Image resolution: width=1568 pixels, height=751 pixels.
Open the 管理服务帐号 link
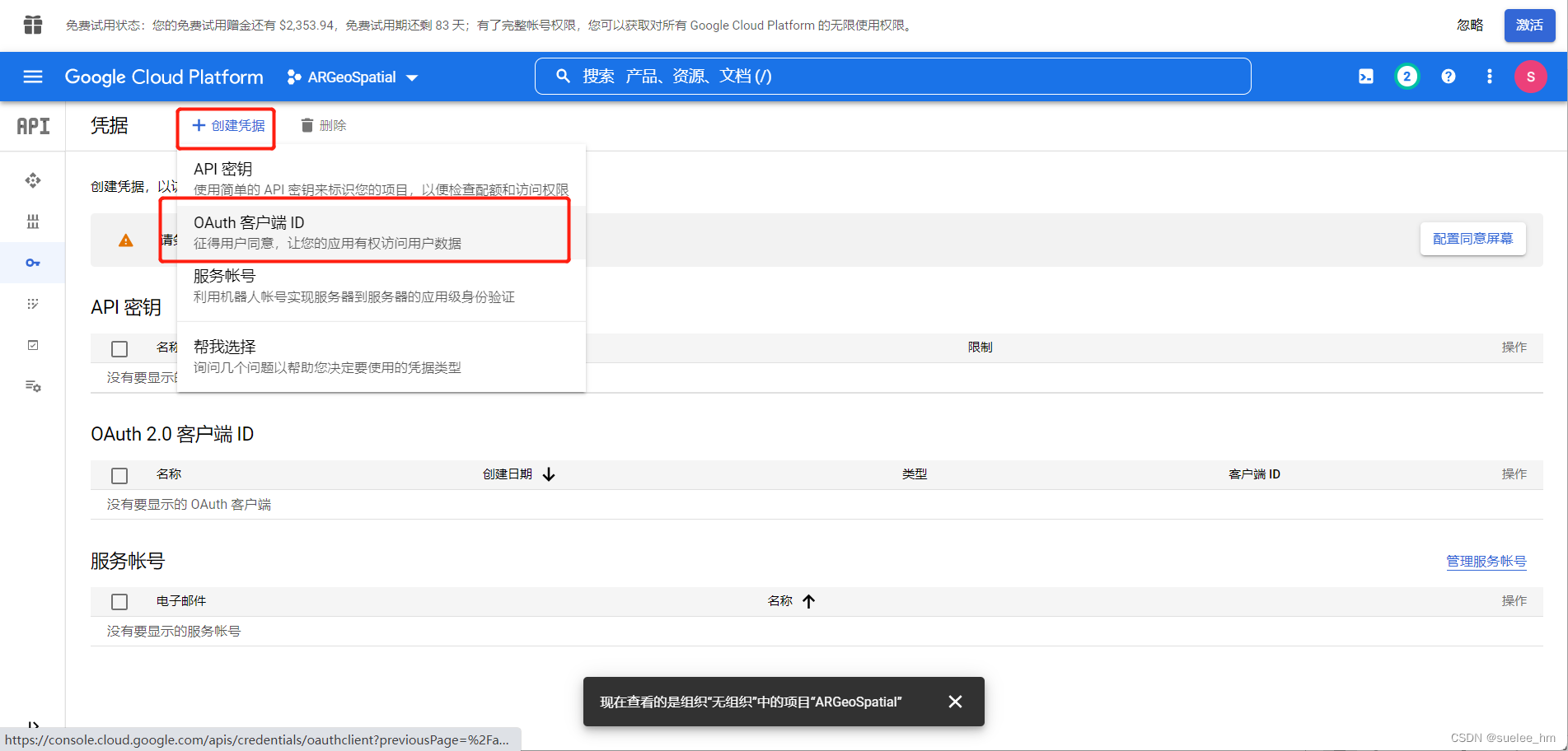pos(1486,562)
